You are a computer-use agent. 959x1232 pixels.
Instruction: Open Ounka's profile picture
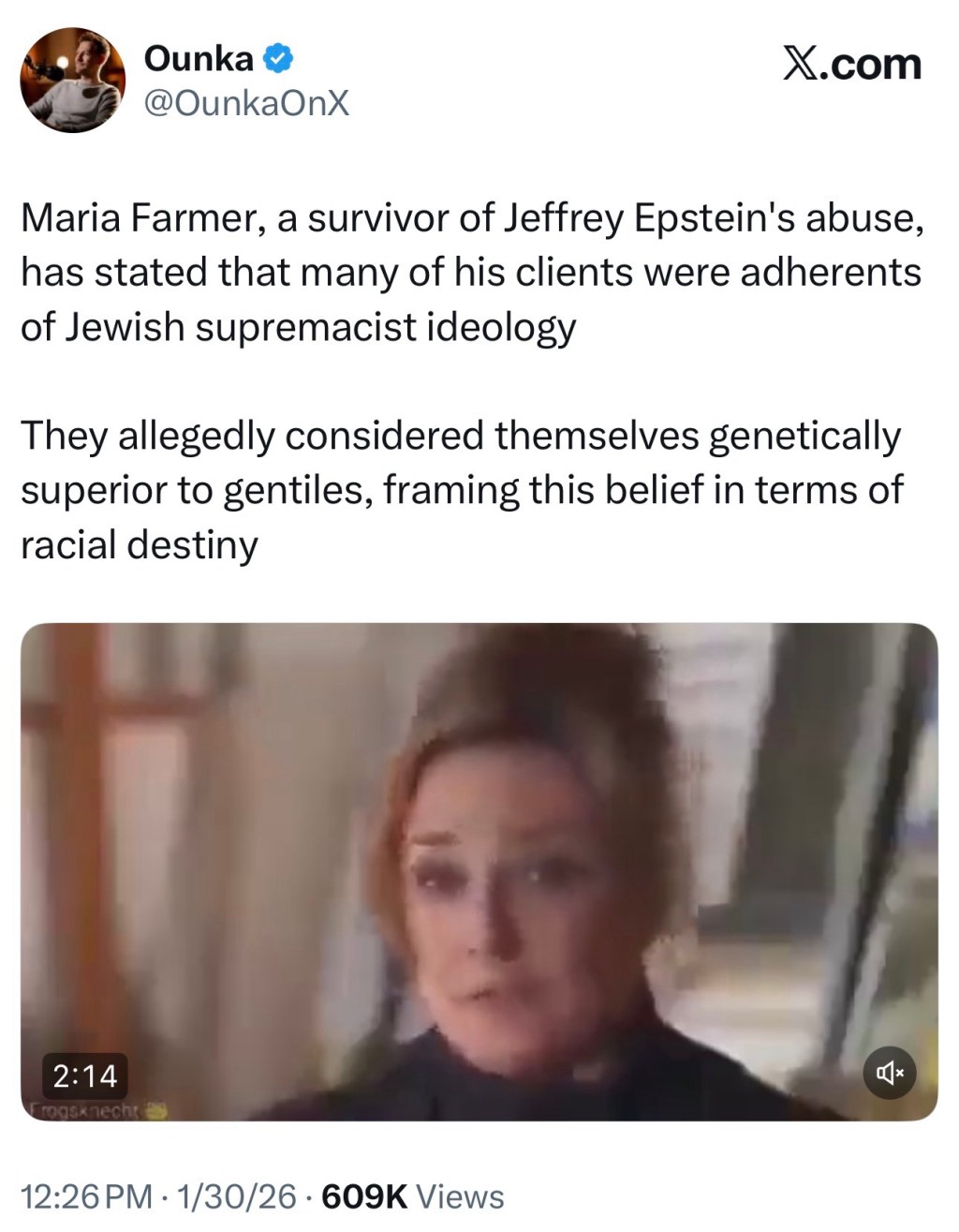73,80
